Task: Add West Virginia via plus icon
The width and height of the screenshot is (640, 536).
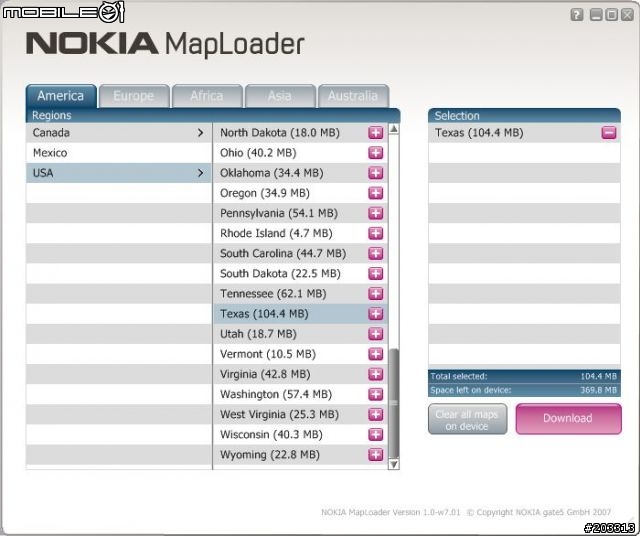Action: click(x=376, y=414)
